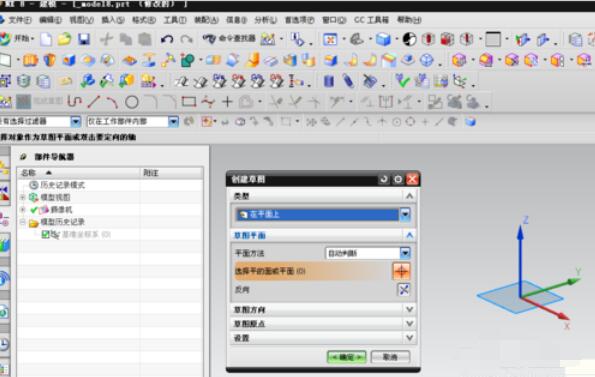
Task: Select the Arc sketch tool
Action: pyautogui.click(x=112, y=101)
